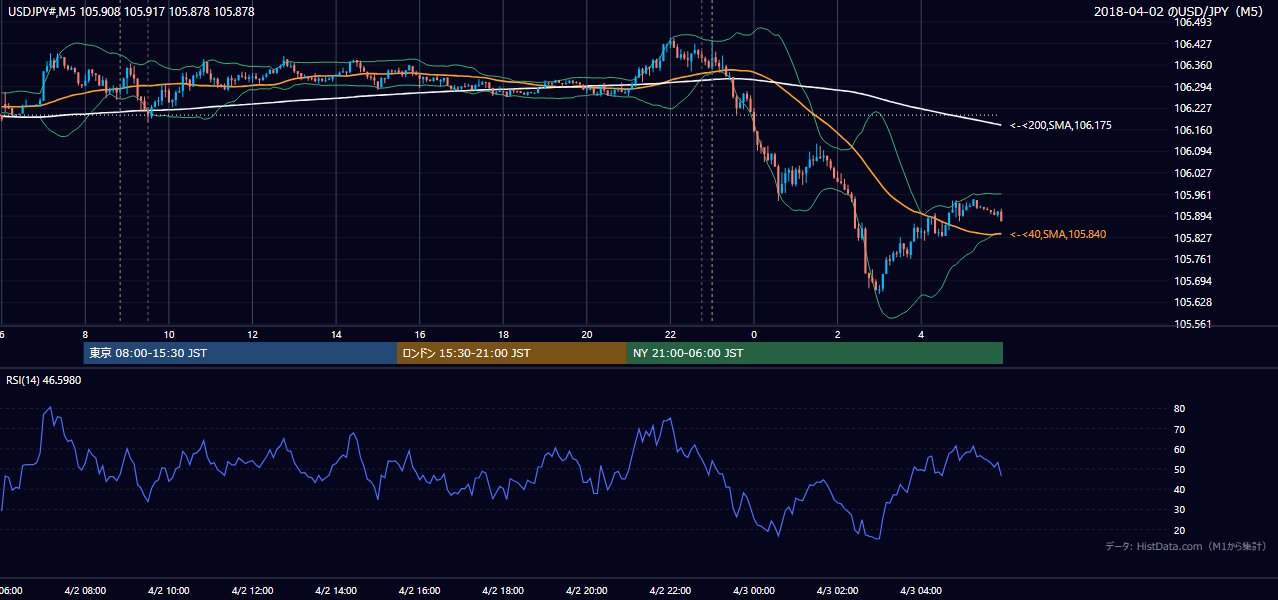Click the 2018-04-02 USD/JPY (M5) title

click(1181, 12)
